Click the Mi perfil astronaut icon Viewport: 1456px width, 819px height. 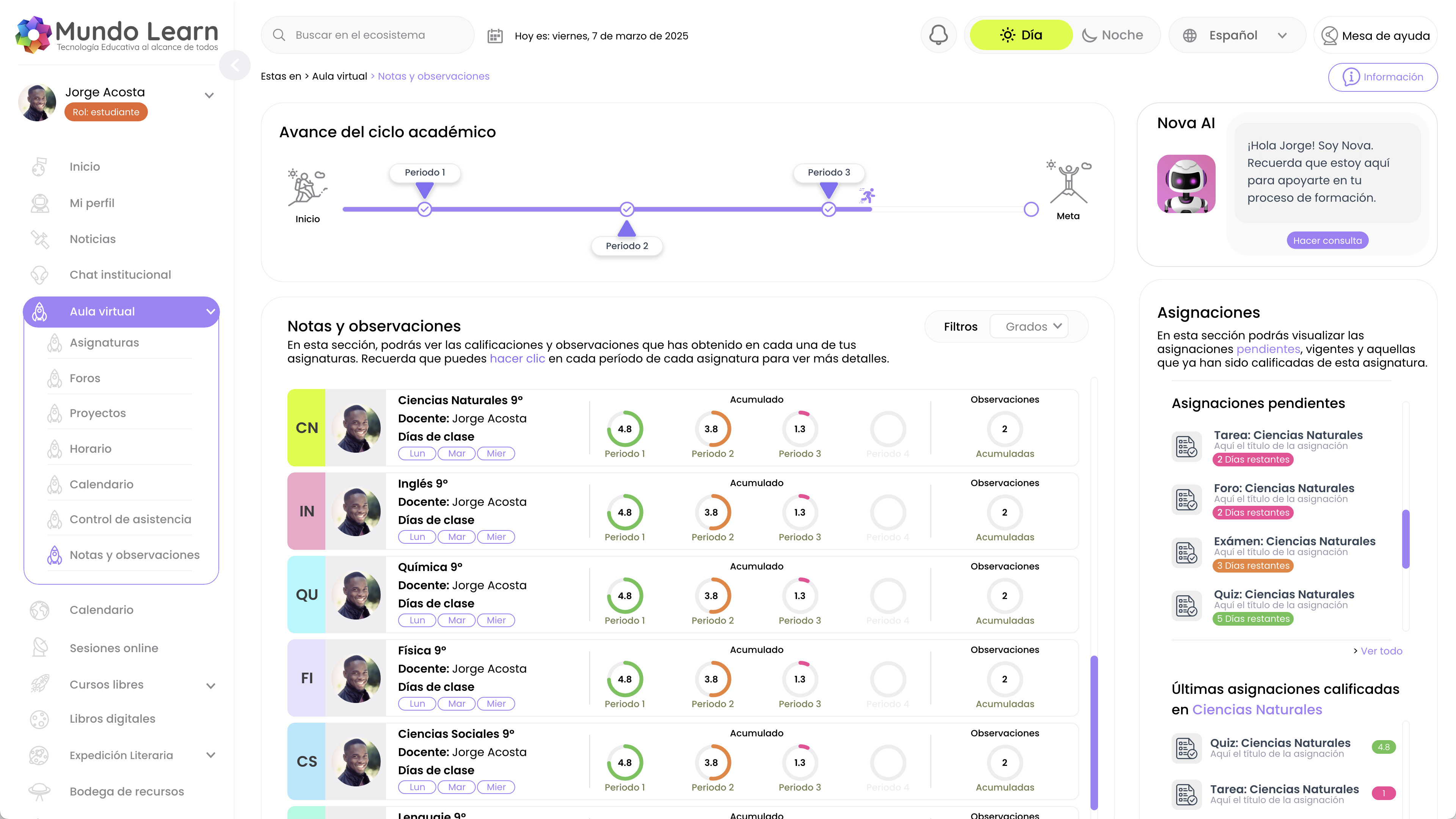(39, 203)
